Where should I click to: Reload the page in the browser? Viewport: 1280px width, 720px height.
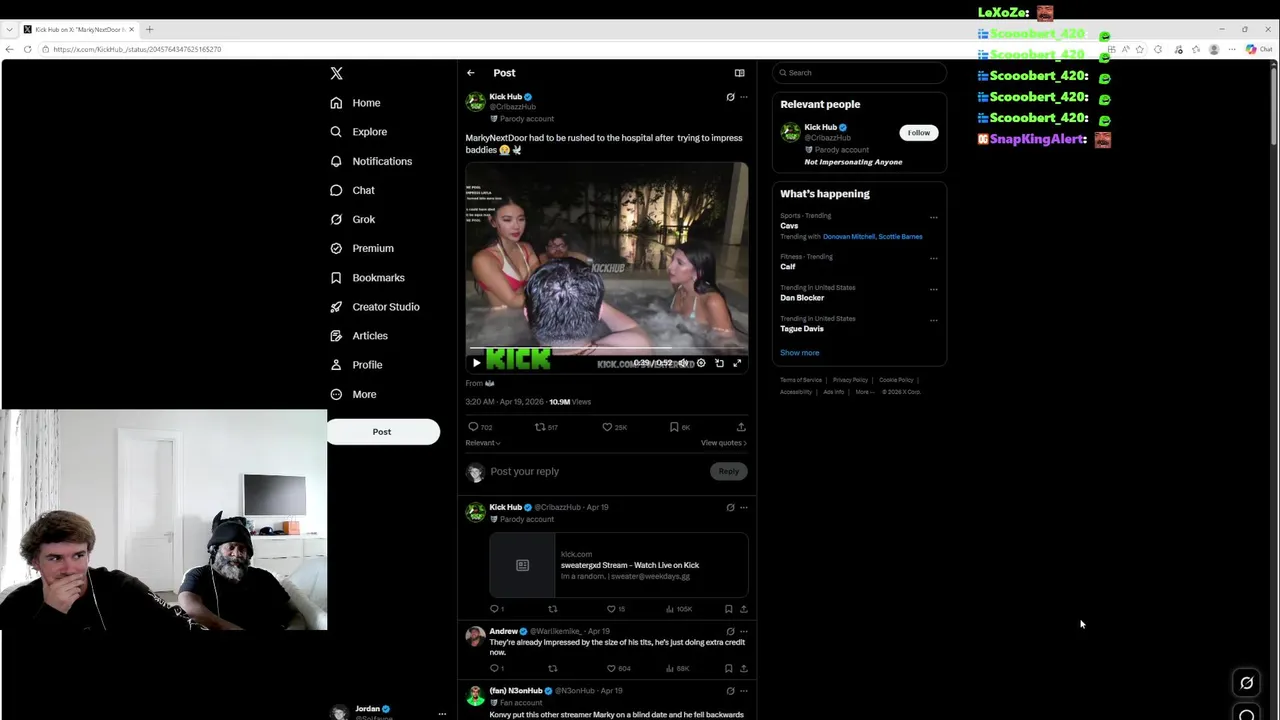[x=27, y=49]
